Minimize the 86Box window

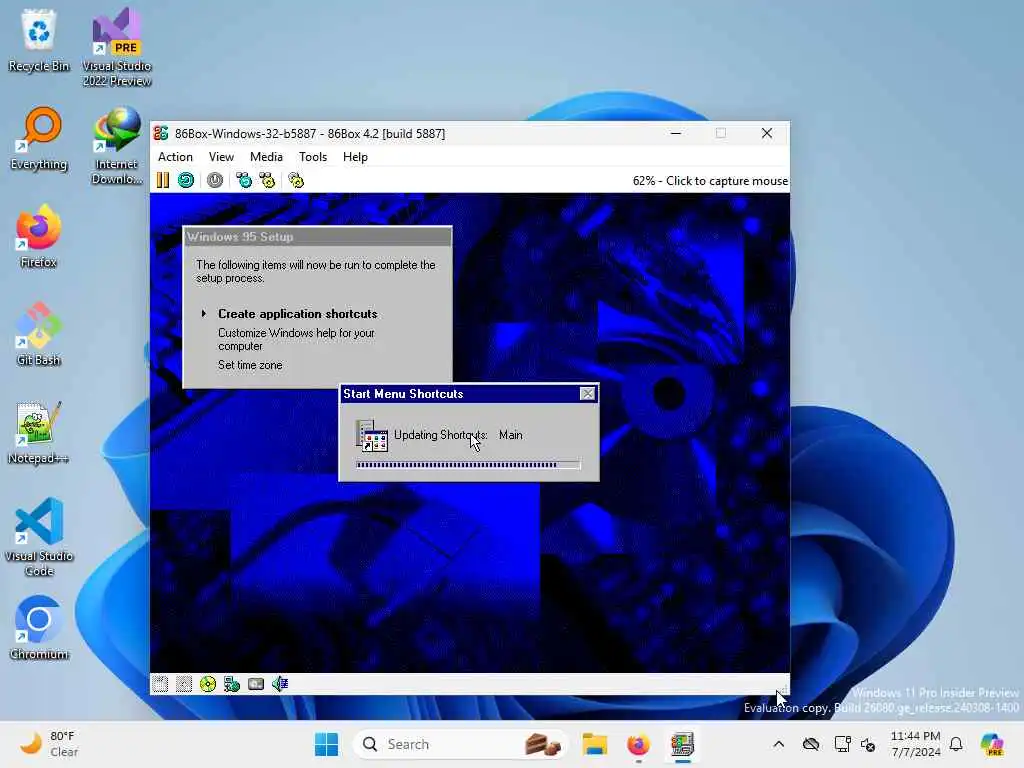click(x=676, y=133)
